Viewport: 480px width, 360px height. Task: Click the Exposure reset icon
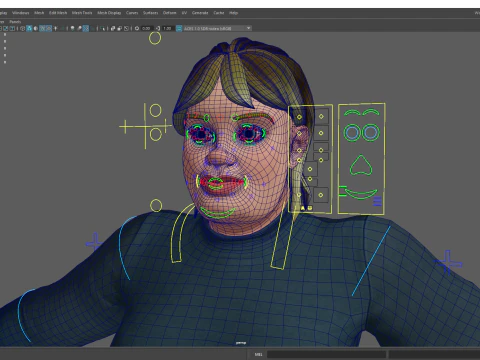coord(137,28)
